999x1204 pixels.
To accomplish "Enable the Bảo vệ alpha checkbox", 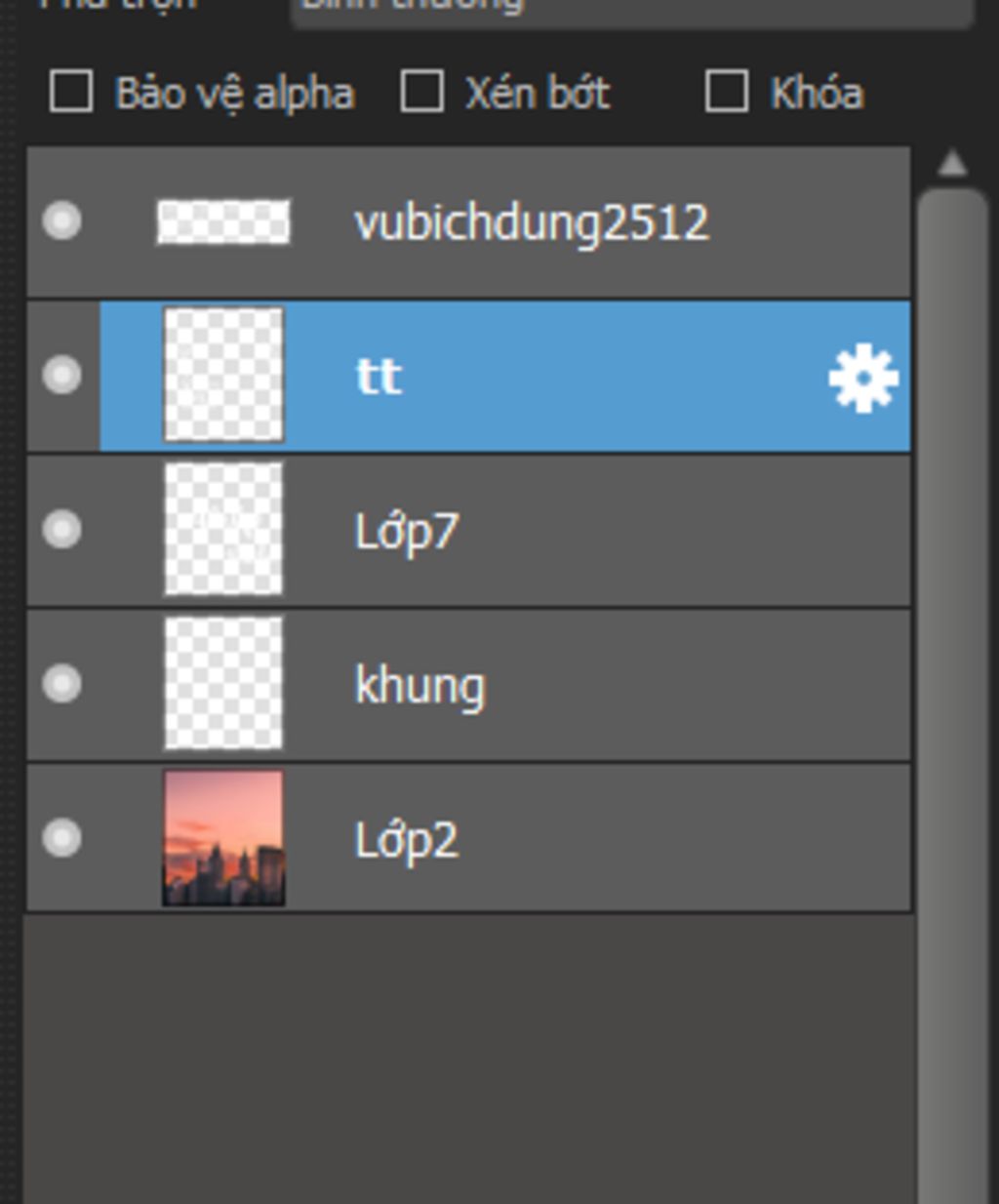I will click(71, 93).
